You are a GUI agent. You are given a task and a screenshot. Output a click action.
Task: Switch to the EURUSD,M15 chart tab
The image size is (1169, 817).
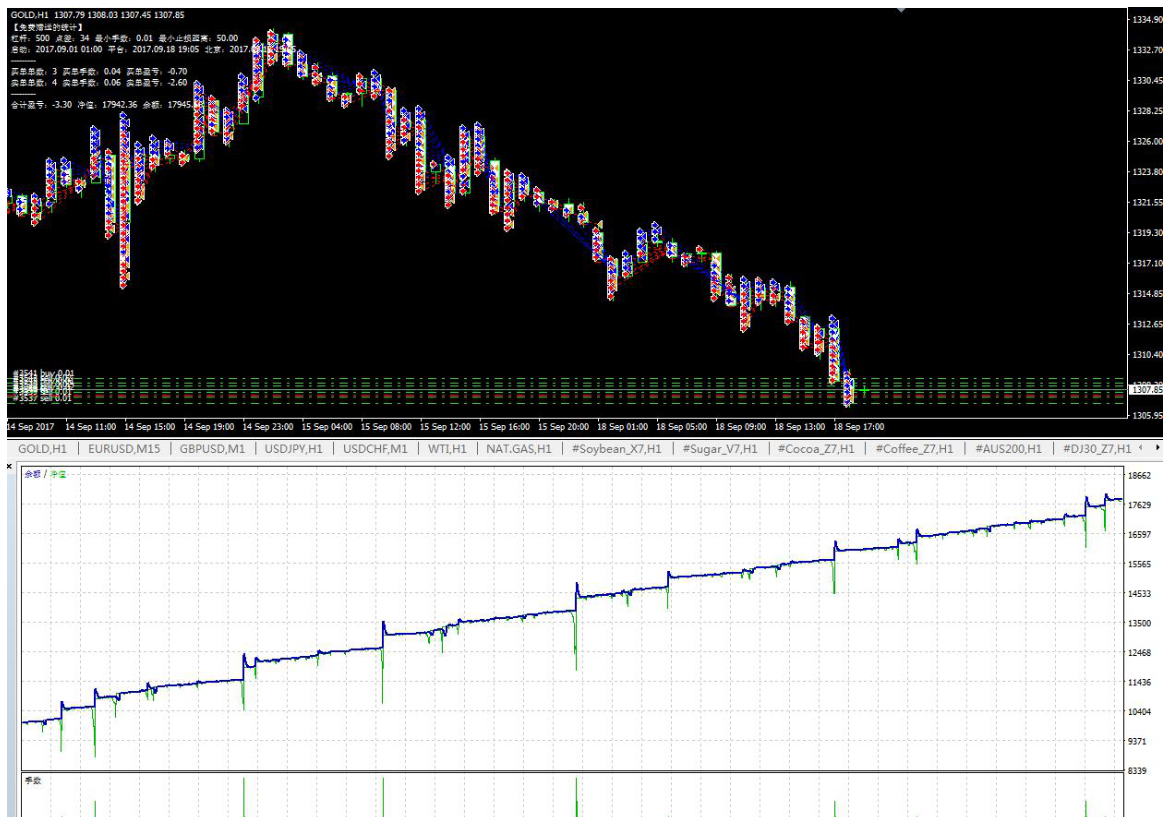pos(124,449)
